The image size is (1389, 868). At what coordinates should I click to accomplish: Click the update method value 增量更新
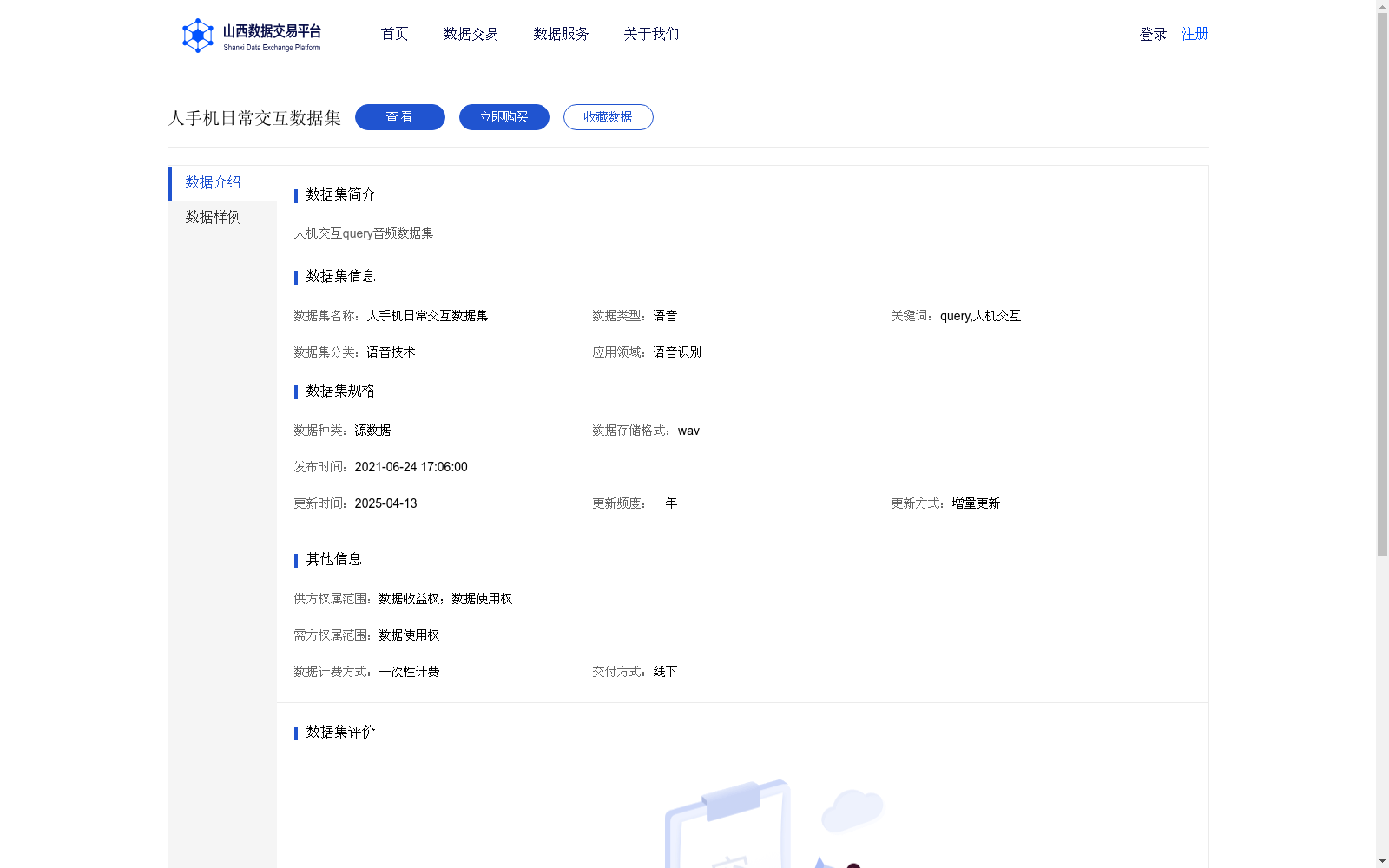(976, 503)
